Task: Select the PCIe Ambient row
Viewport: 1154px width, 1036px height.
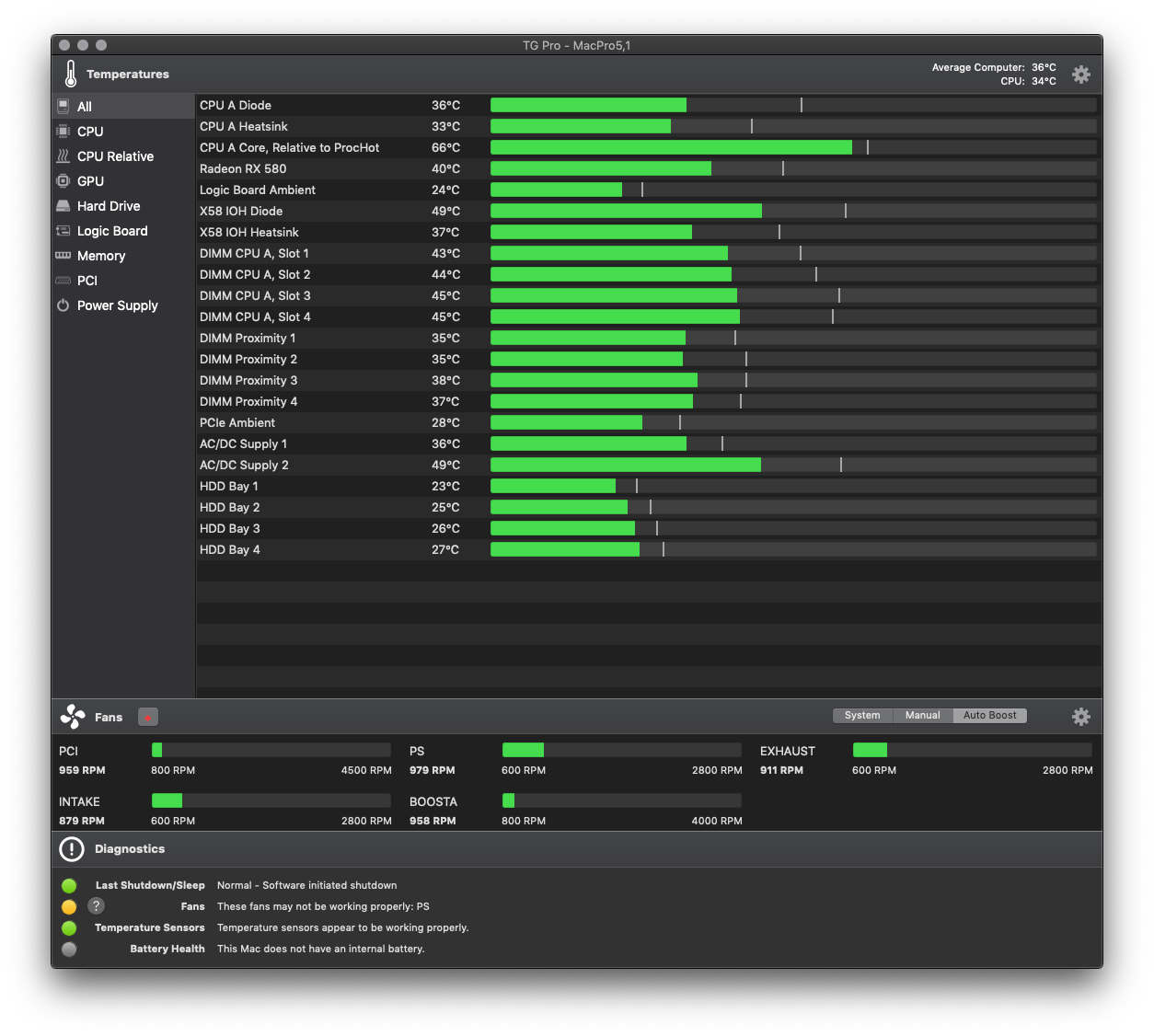Action: [649, 422]
